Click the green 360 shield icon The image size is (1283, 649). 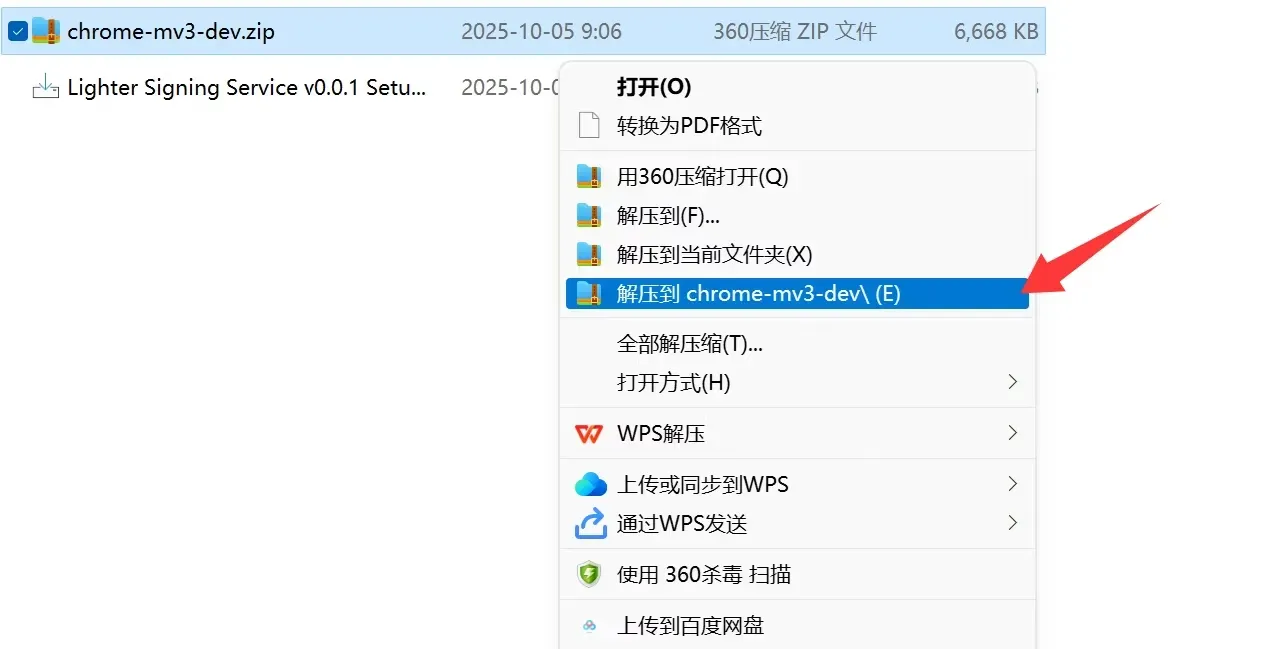click(589, 574)
